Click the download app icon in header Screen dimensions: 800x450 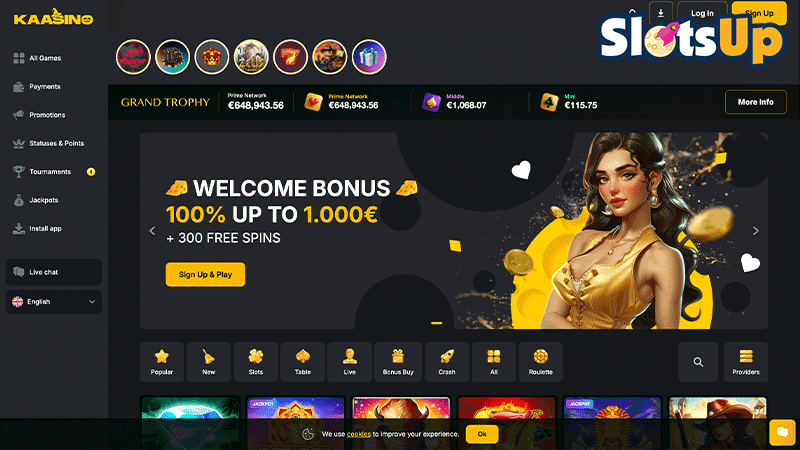point(661,13)
